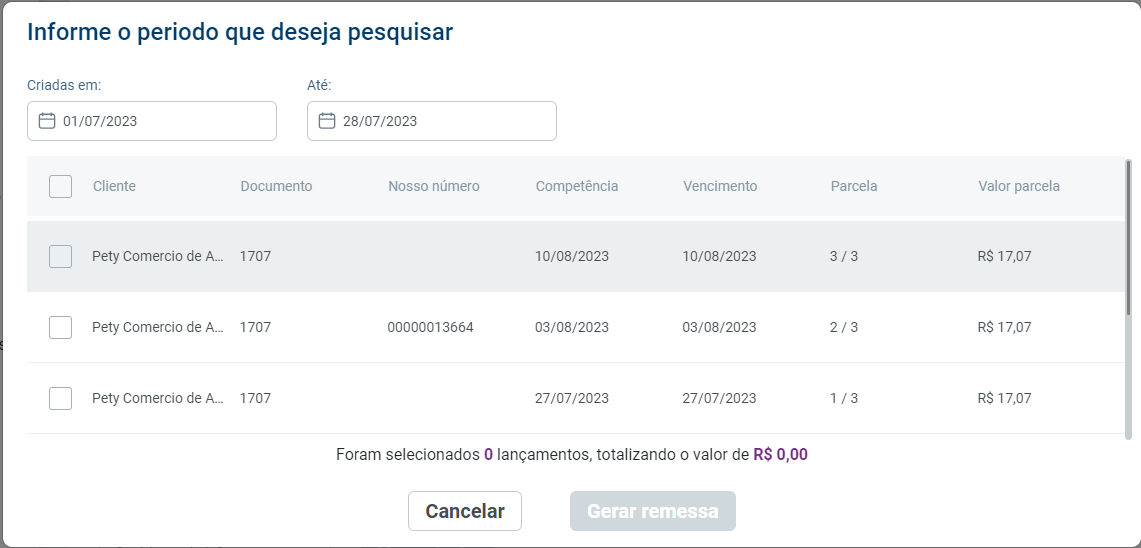Check the row with parcela 3 / 3
Viewport: 1141px width, 548px height.
[x=60, y=256]
